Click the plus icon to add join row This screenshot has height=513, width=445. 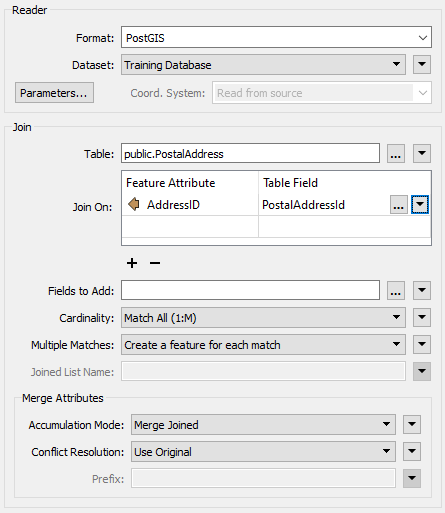(x=132, y=263)
